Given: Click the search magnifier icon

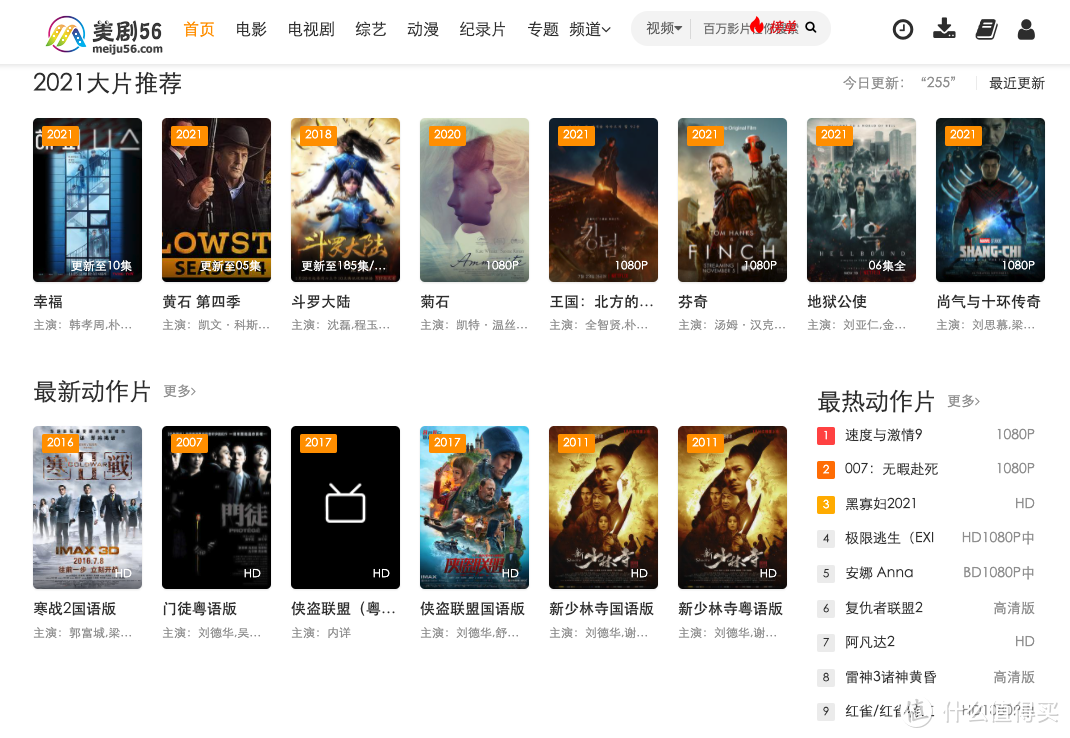Looking at the screenshot, I should coord(811,28).
